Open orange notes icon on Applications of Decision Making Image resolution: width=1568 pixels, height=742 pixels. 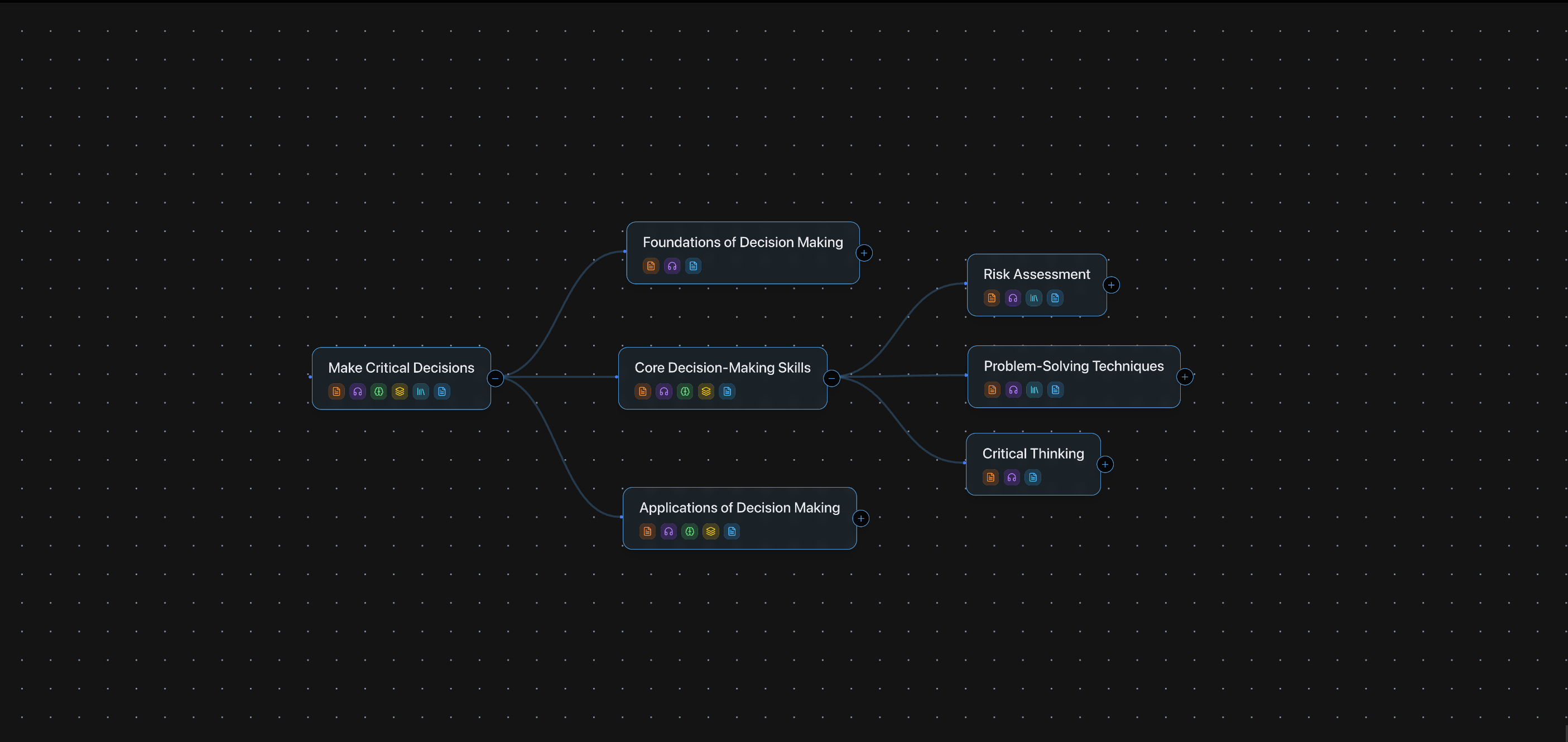[648, 531]
